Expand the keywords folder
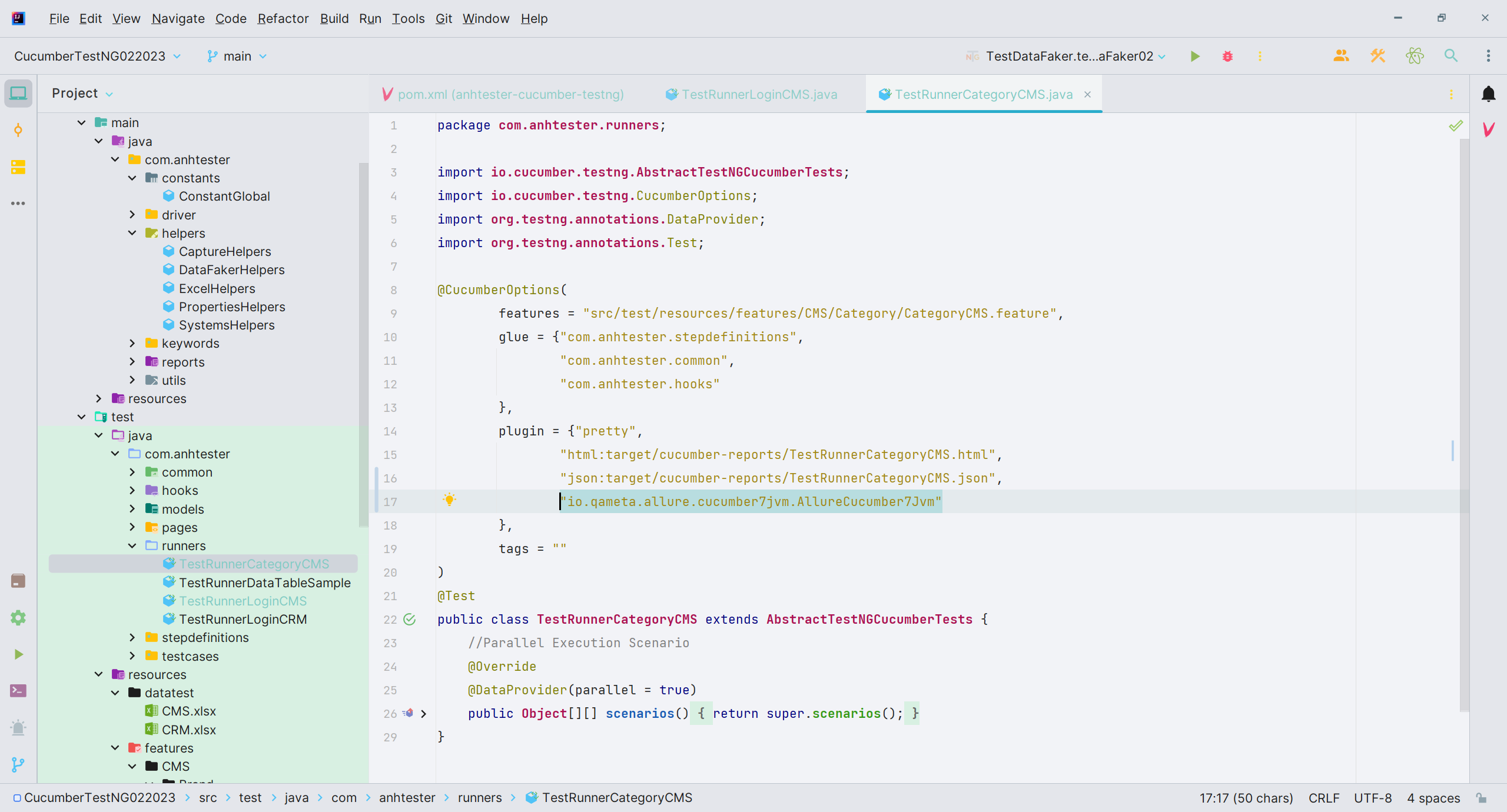This screenshot has width=1507, height=812. (132, 343)
